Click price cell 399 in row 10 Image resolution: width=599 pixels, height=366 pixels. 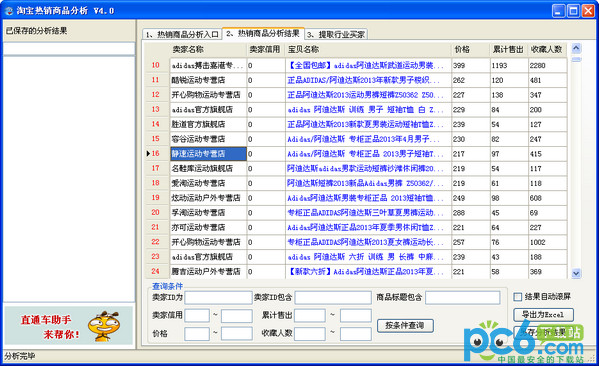point(471,65)
